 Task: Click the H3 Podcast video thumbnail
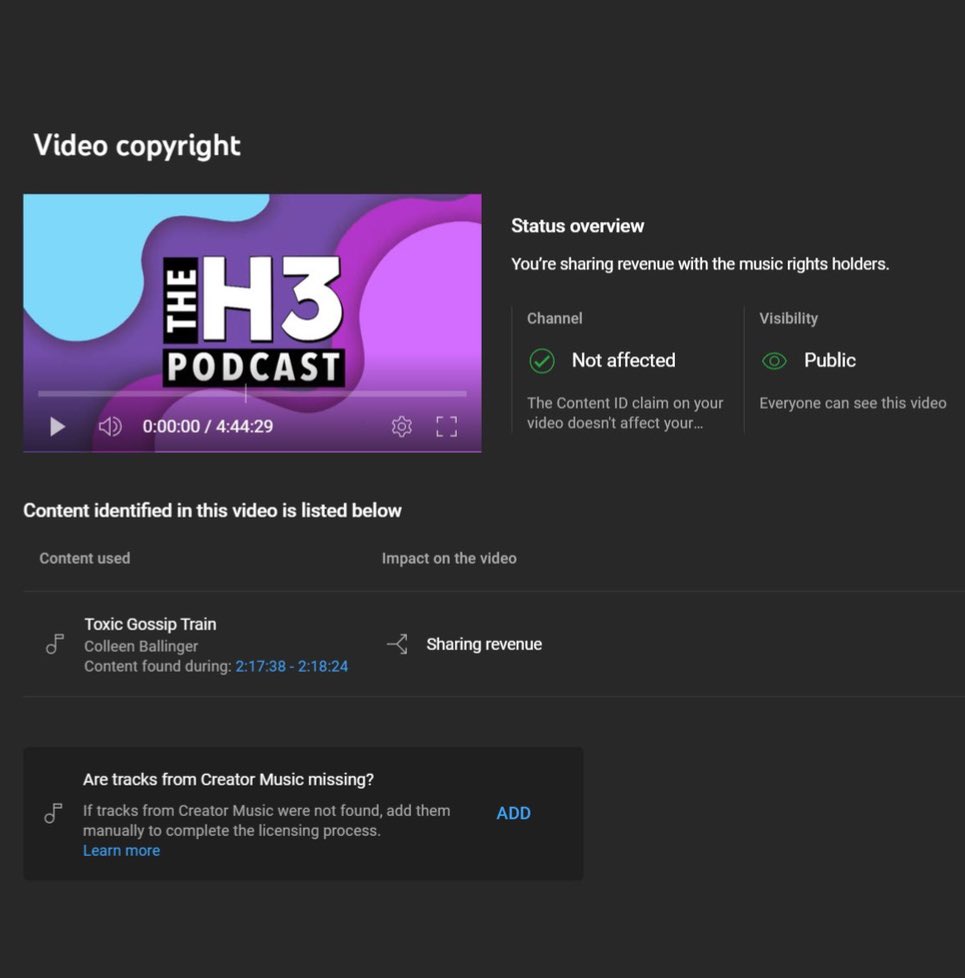point(252,323)
